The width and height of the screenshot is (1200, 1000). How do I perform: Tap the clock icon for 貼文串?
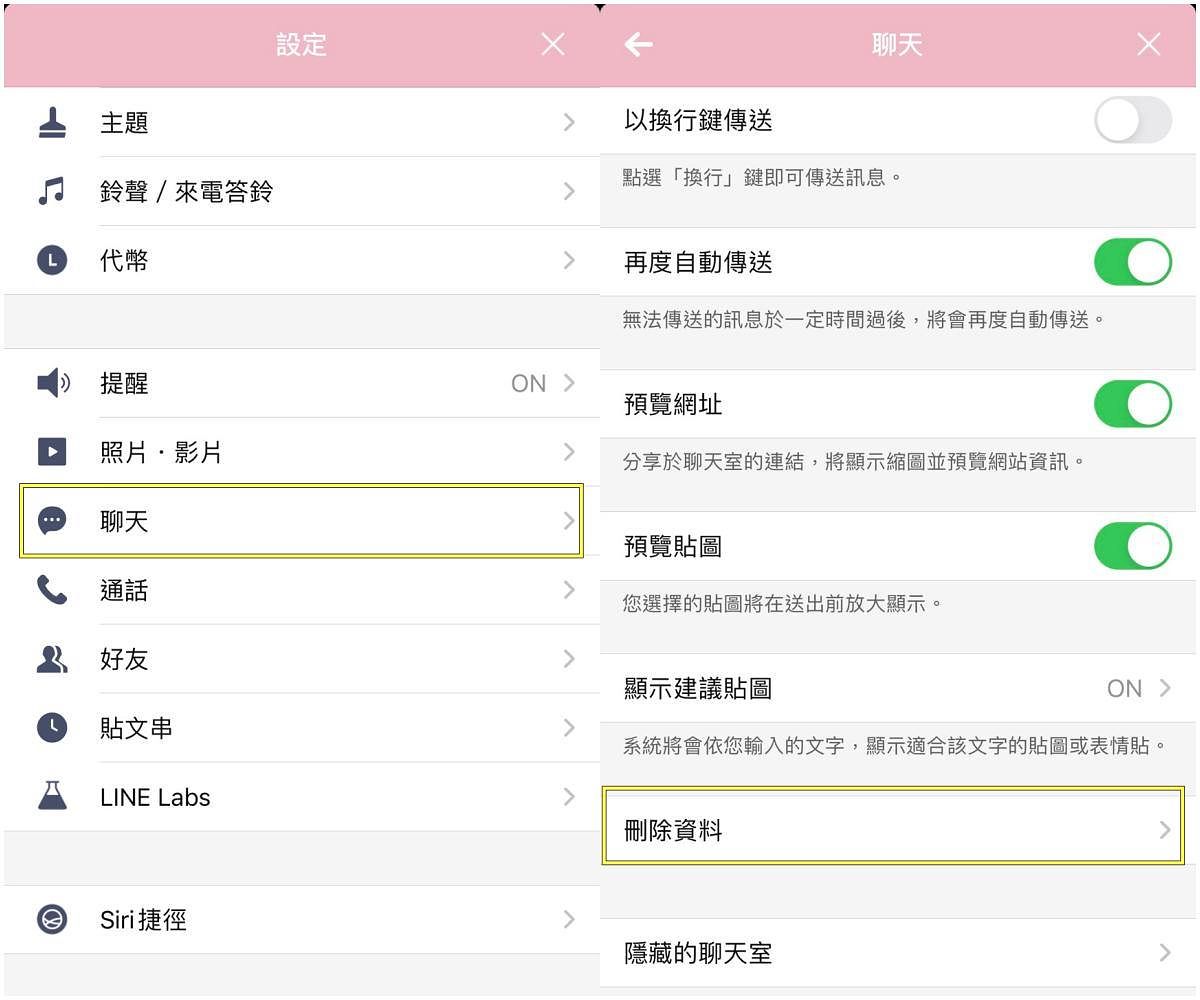[52, 728]
